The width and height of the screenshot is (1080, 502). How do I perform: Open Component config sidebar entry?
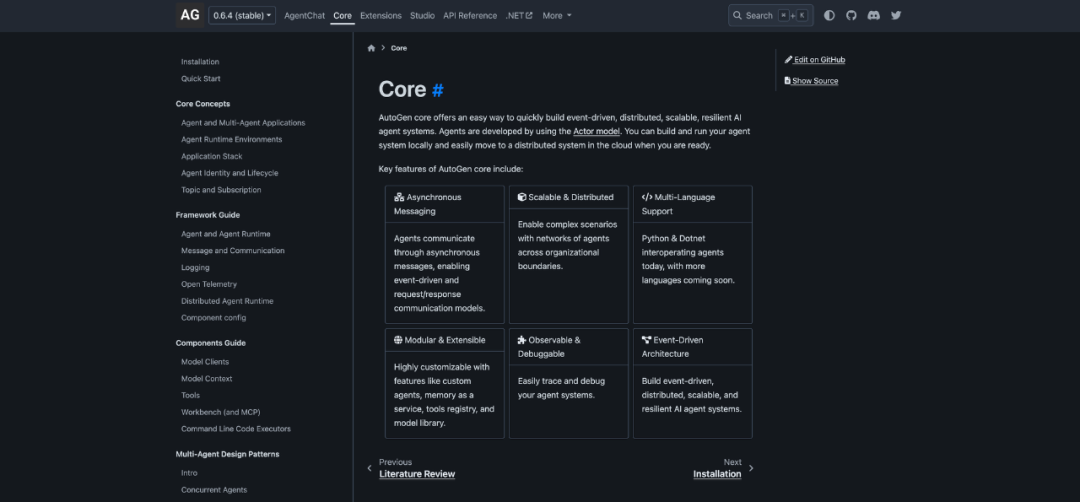tap(214, 317)
